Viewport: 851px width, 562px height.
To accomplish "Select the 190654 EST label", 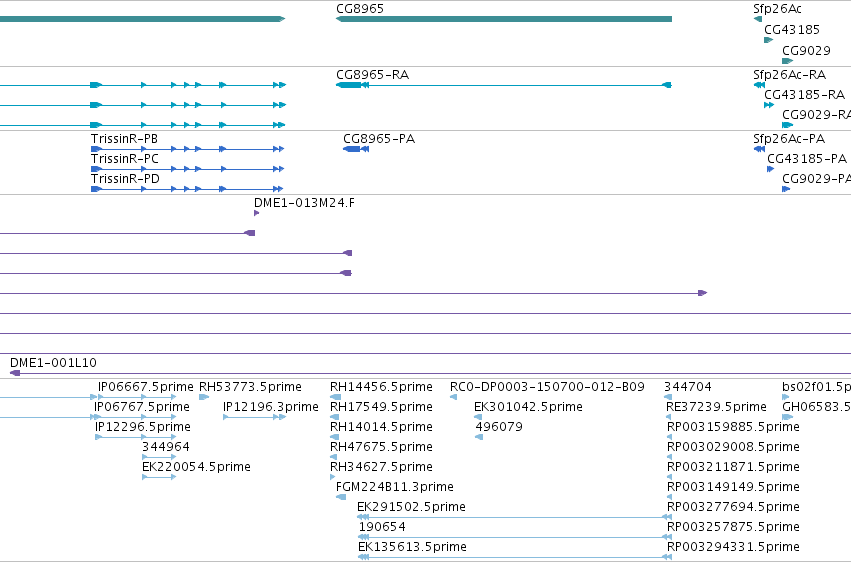I will click(x=382, y=527).
